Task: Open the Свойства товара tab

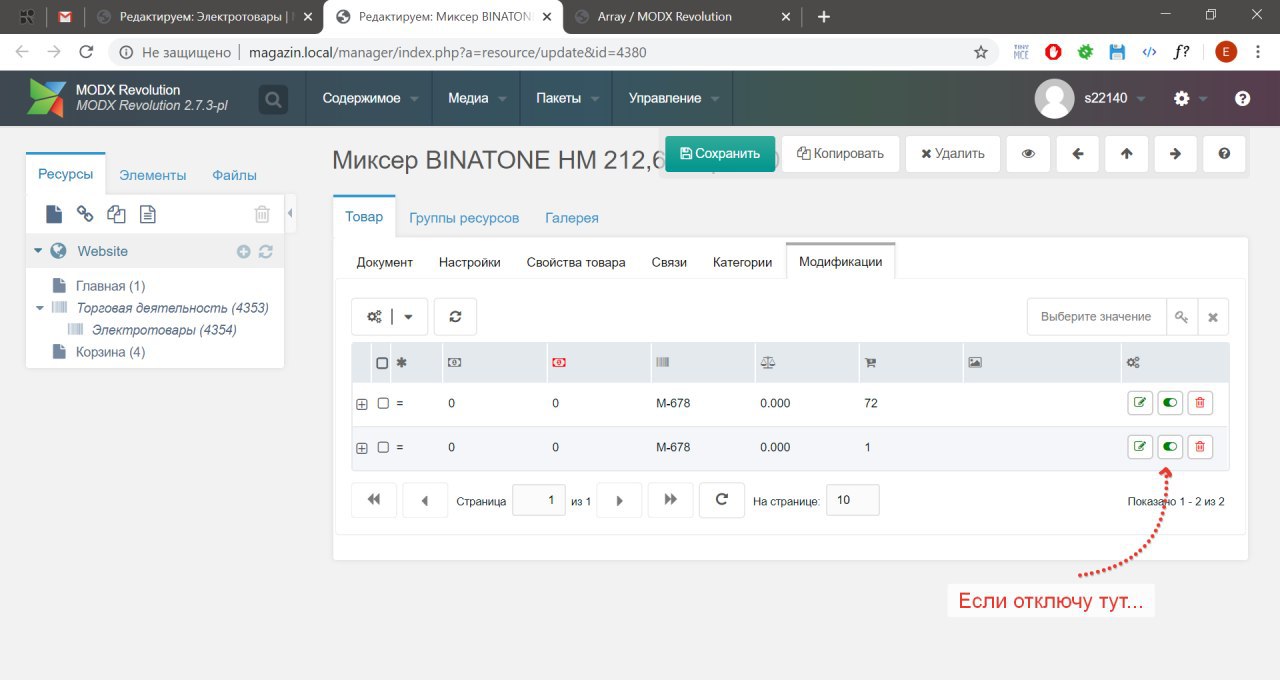Action: point(576,262)
